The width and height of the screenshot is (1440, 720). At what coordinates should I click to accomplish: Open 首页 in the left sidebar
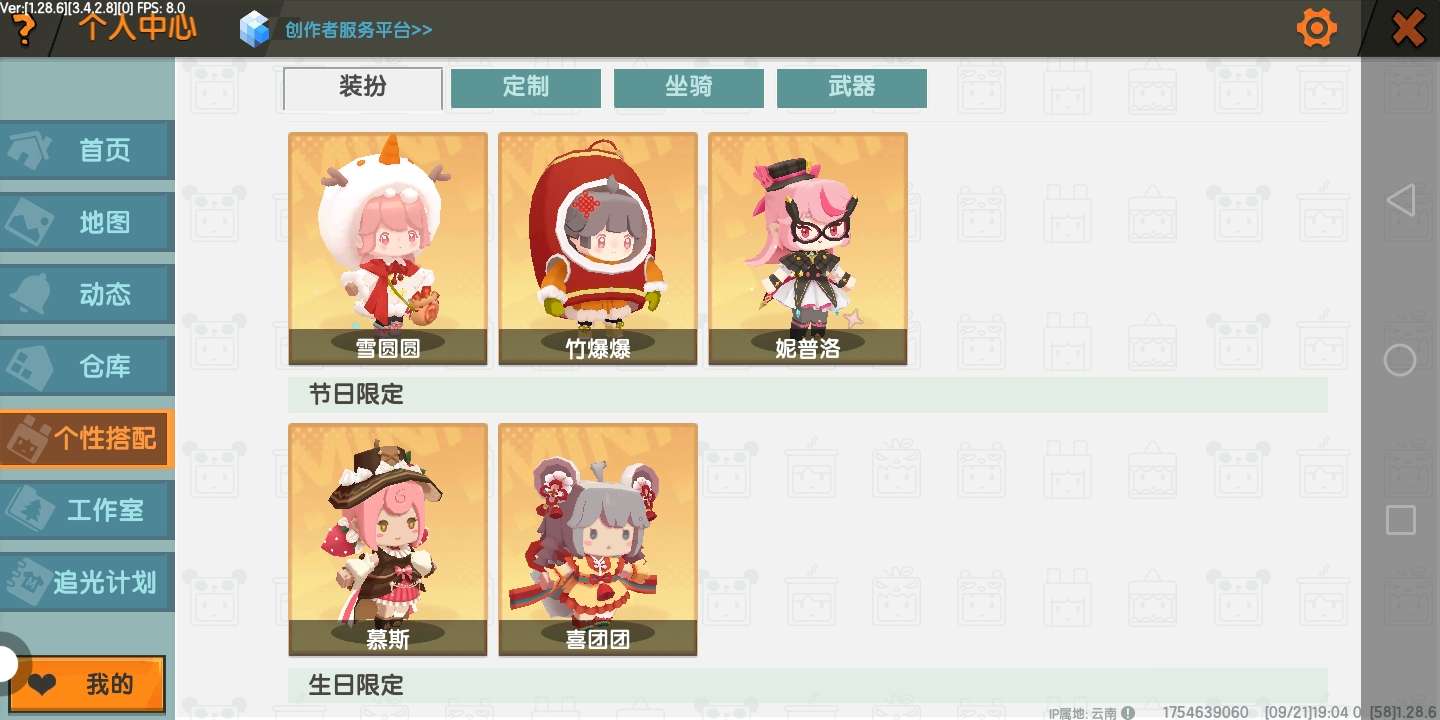87,151
